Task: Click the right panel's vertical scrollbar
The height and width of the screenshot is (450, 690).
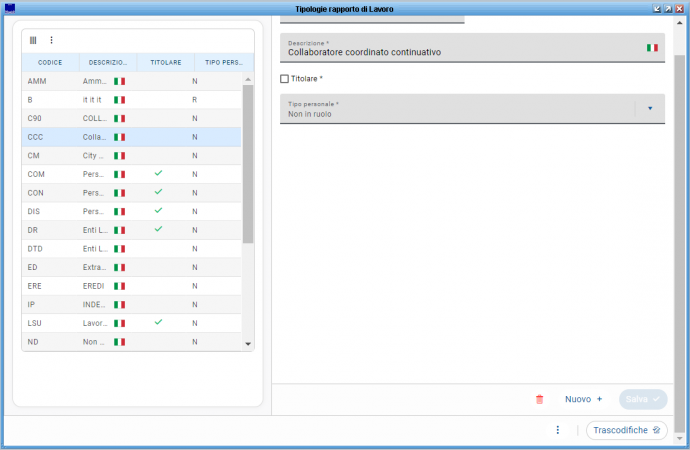Action: 679,244
